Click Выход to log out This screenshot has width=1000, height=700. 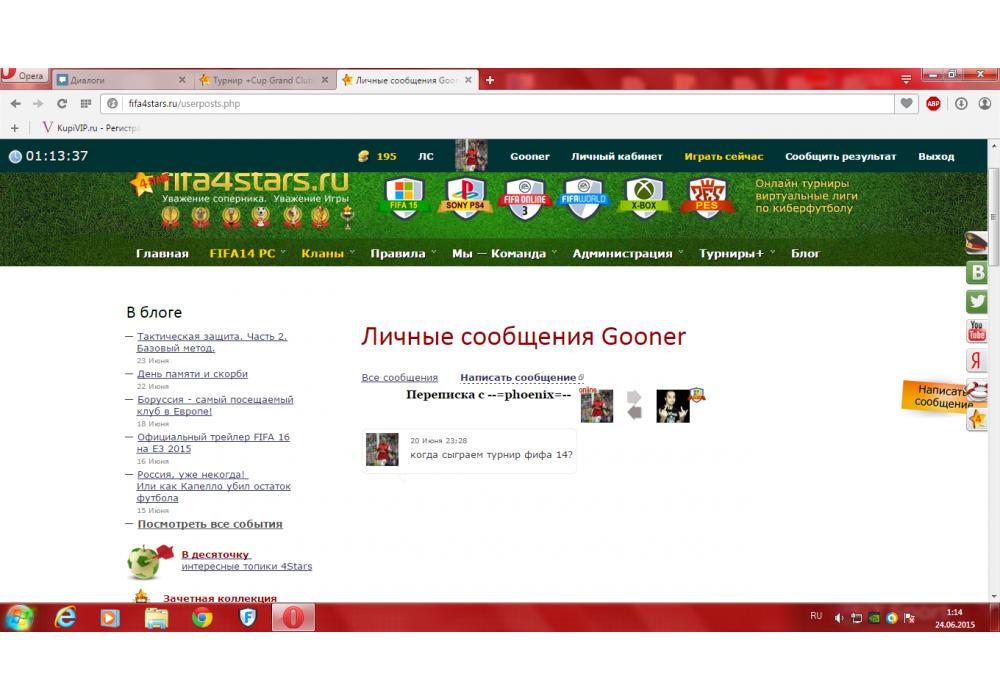pyautogui.click(x=936, y=156)
